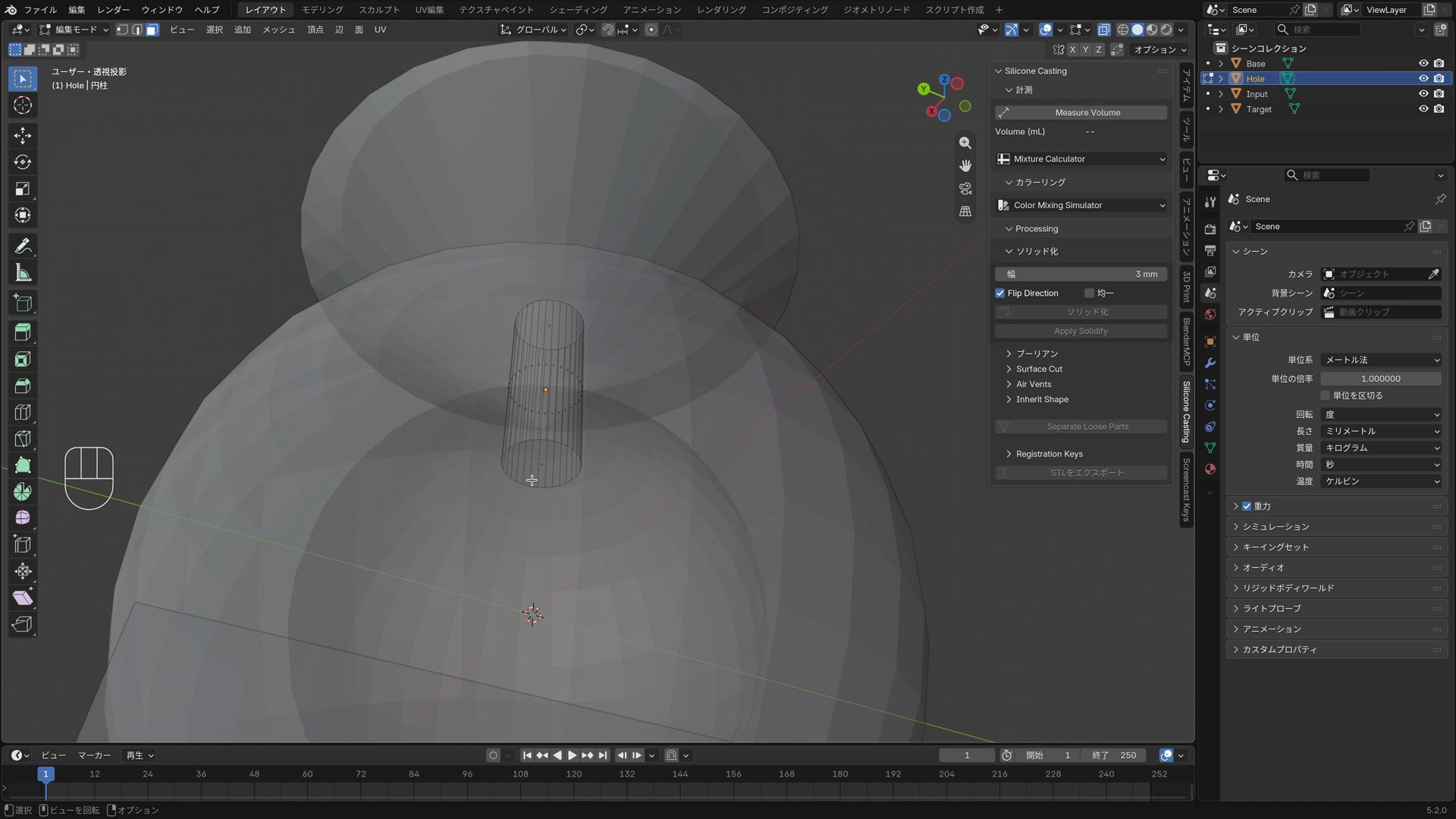Click the オプション button in viewport header
Viewport: 1456px width, 819px height.
tap(1160, 50)
